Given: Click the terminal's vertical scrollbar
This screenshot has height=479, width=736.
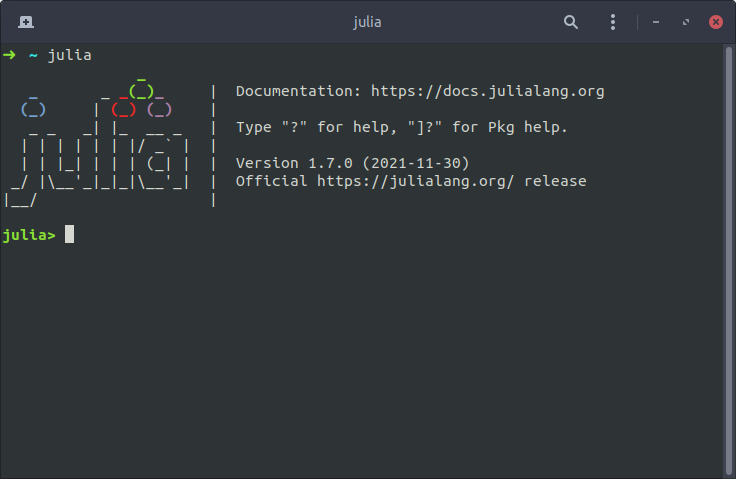Looking at the screenshot, I should pos(728,261).
